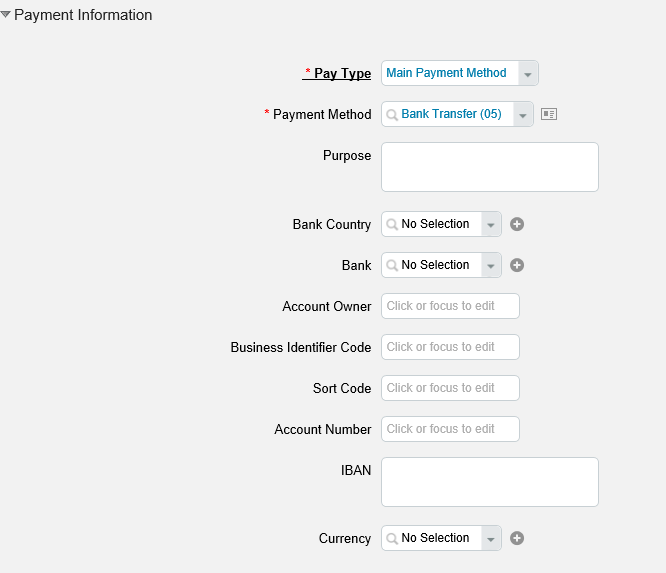Click the search icon in Currency field

392,539
